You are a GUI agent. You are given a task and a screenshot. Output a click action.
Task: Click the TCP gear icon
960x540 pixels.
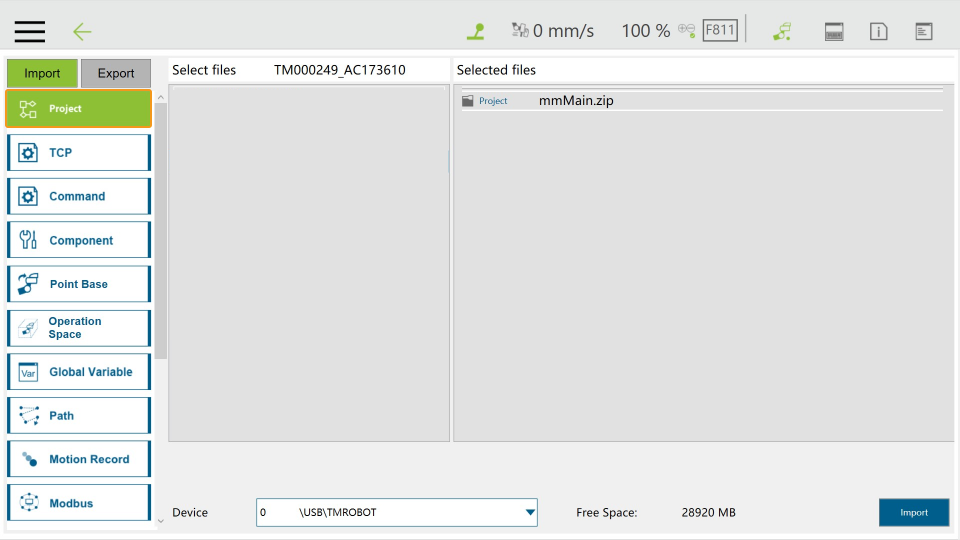point(28,152)
